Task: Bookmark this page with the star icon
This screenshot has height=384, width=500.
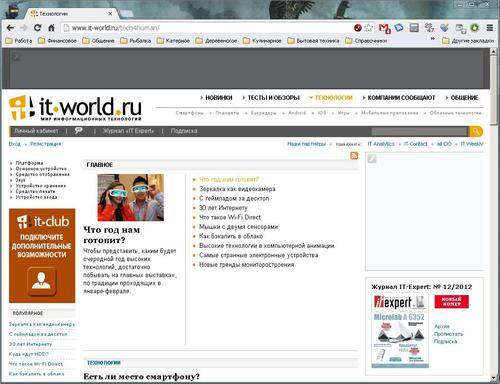Action: (x=368, y=28)
